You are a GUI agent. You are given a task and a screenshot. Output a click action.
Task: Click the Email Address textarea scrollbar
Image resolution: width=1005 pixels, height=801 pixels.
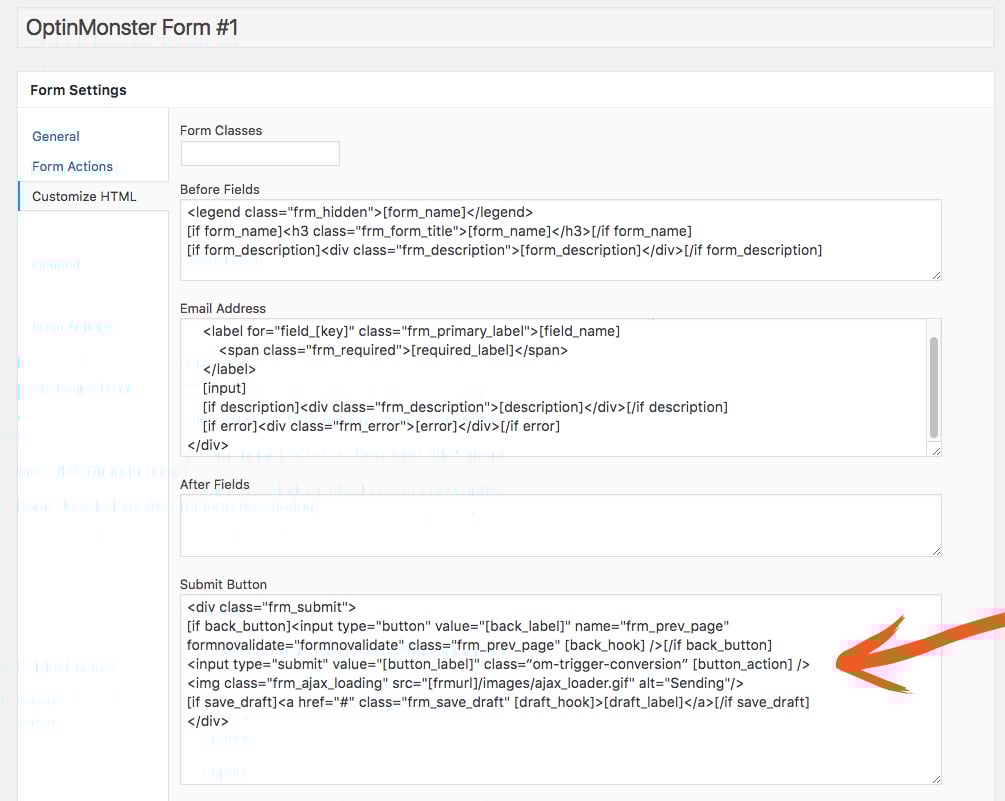coord(934,388)
